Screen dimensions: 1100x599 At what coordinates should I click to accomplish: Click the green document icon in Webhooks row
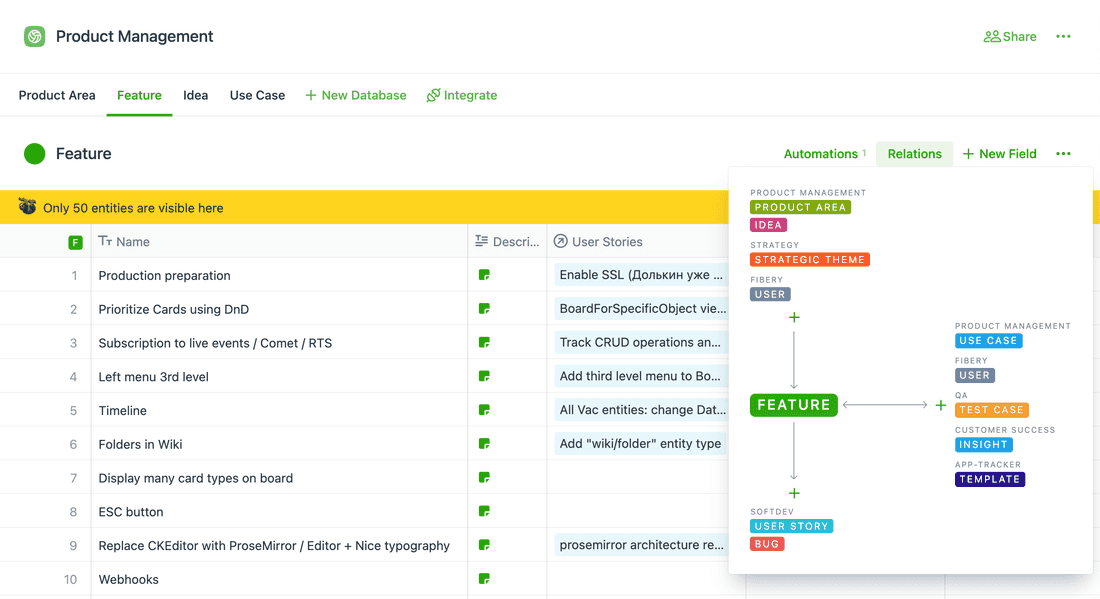484,579
